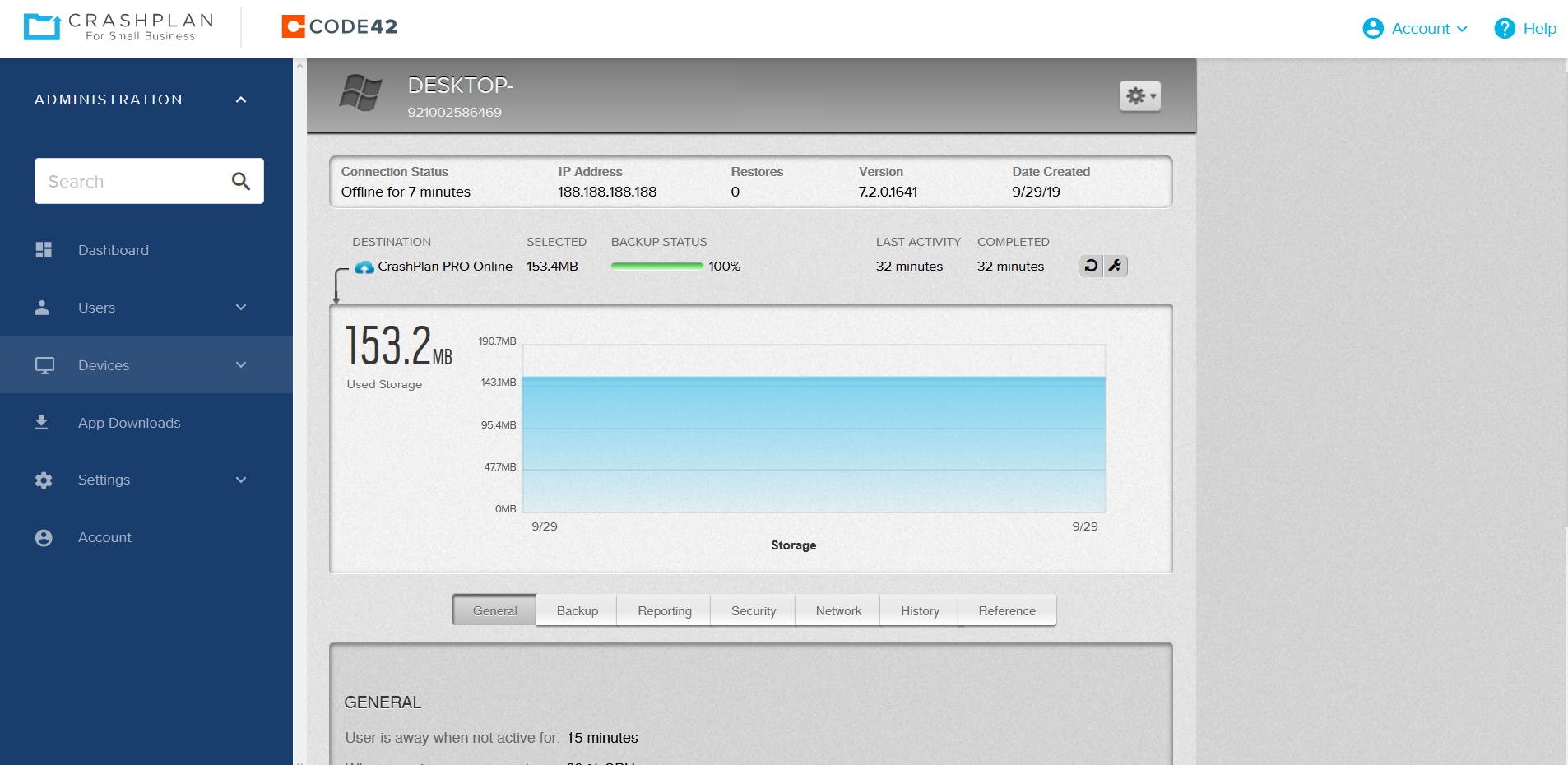Open Devices via the monitor icon

pos(43,364)
